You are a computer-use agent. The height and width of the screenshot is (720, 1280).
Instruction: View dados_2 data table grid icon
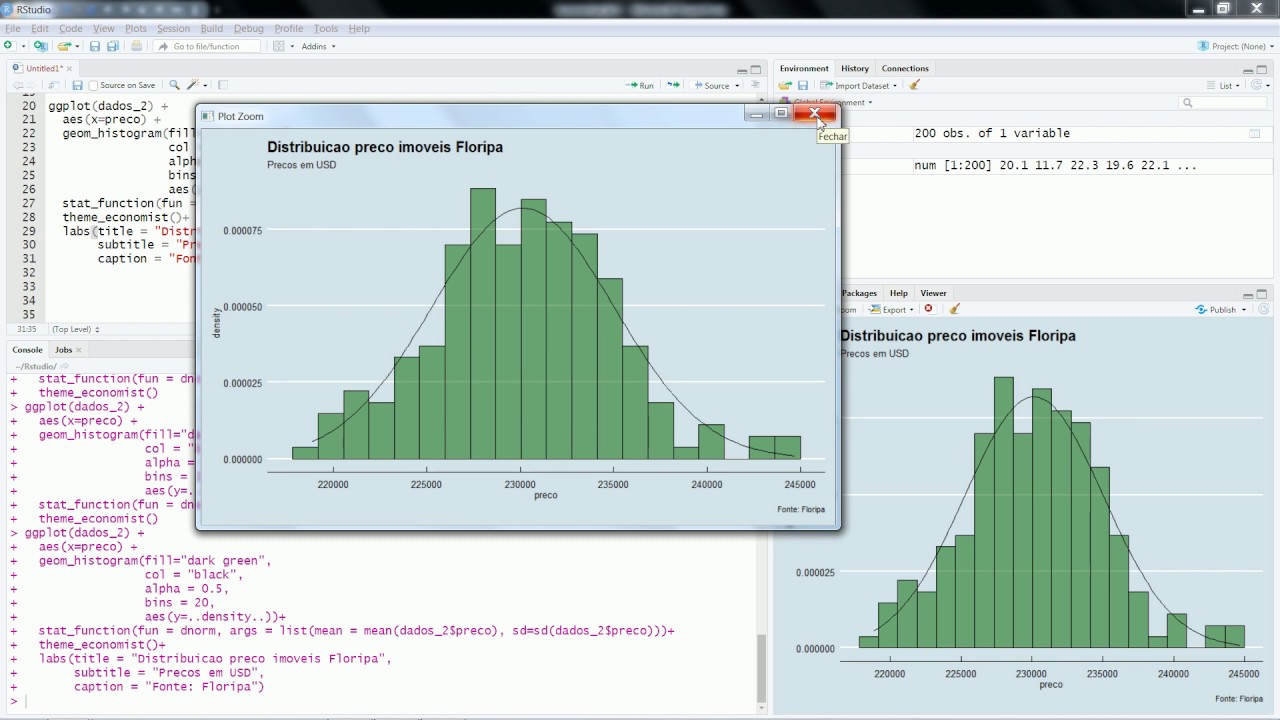click(1254, 133)
